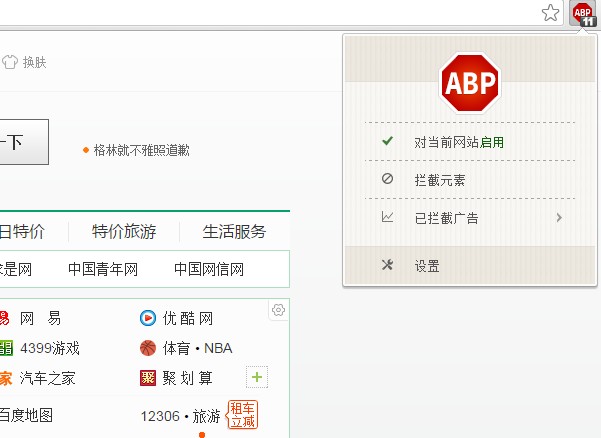Click the chart icon beside 已拦截广告
Viewport: 601px width, 438px height.
[388, 217]
